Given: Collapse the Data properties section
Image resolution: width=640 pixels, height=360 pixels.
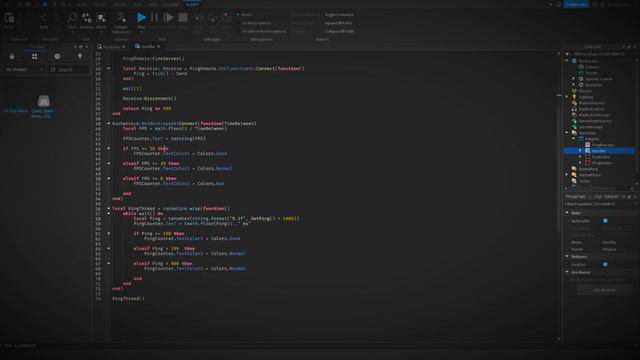Looking at the screenshot, I should [x=567, y=213].
